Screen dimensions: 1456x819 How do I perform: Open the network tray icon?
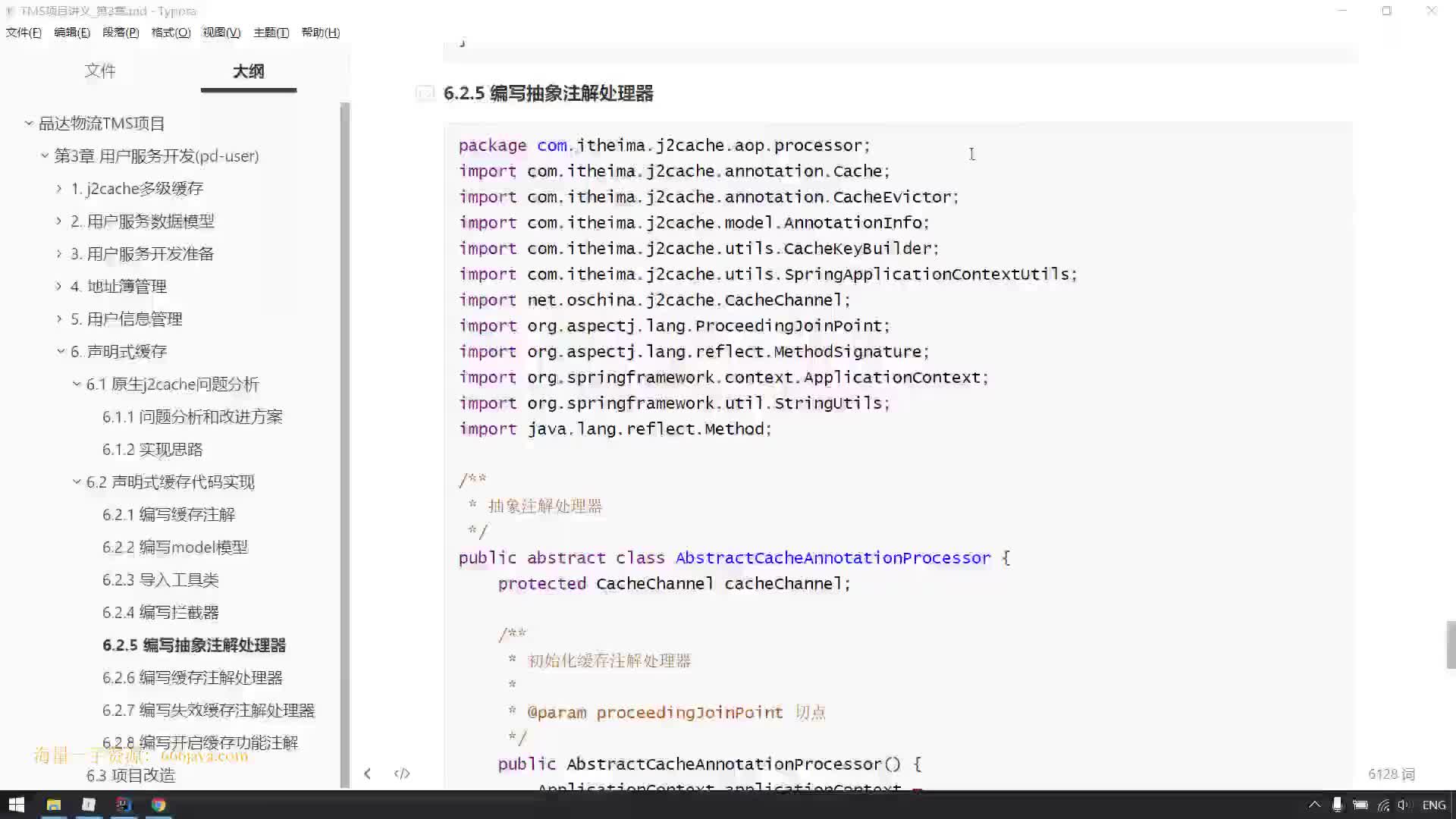point(1383,805)
